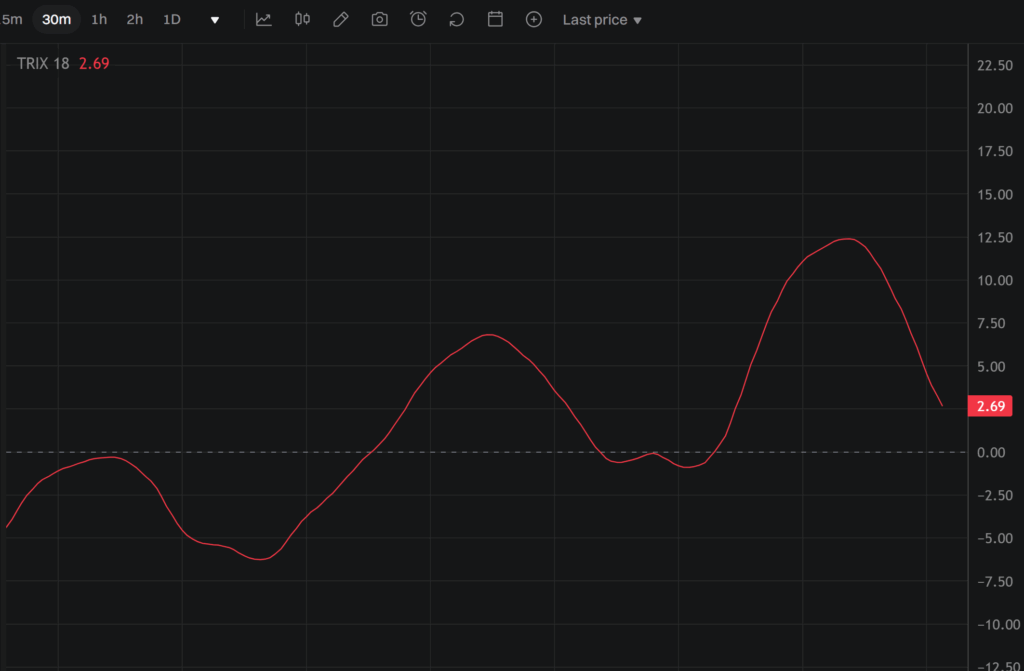Open the indicators line chart icon
This screenshot has width=1024, height=671.
(x=264, y=19)
